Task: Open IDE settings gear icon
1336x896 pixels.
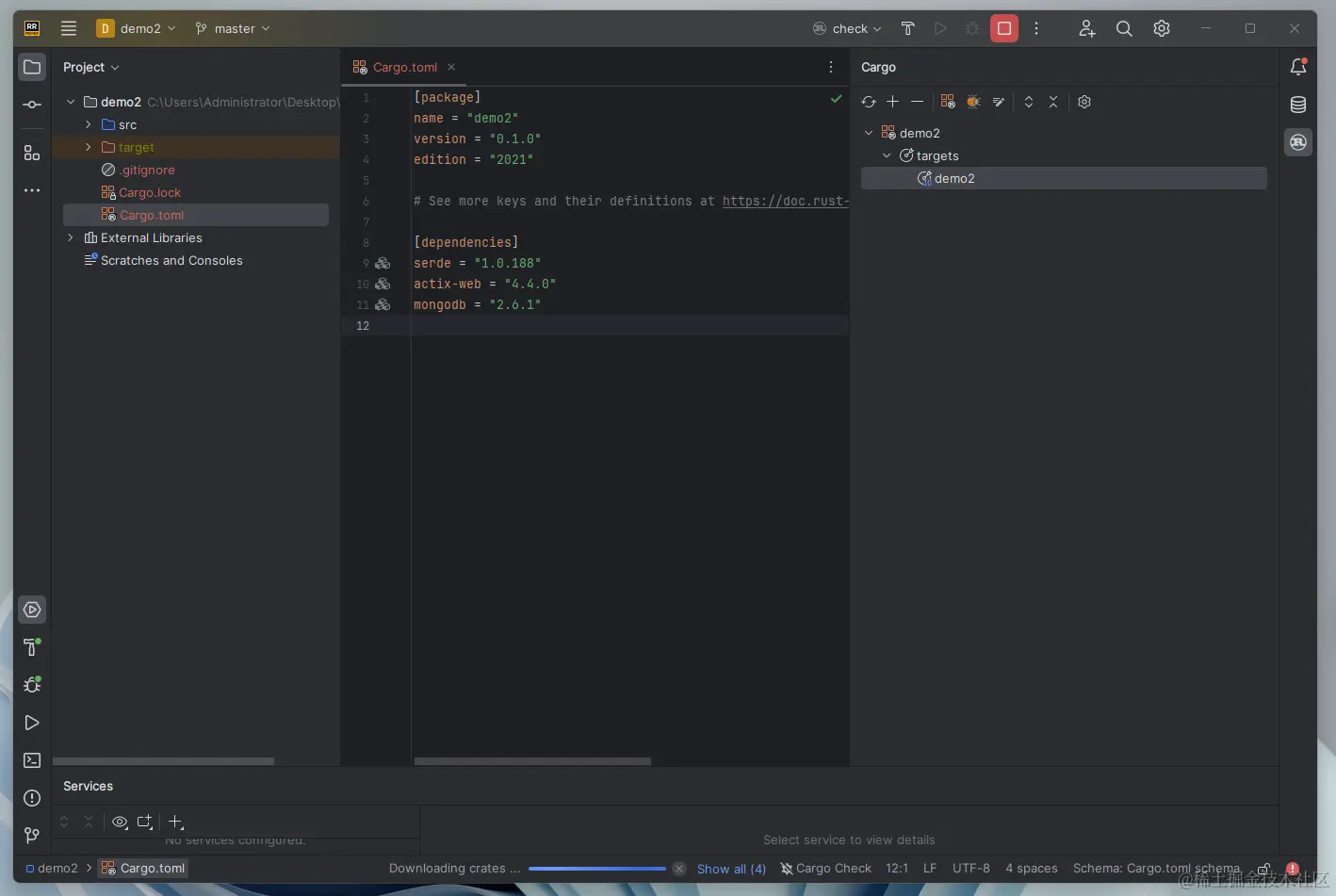Action: 1162,28
